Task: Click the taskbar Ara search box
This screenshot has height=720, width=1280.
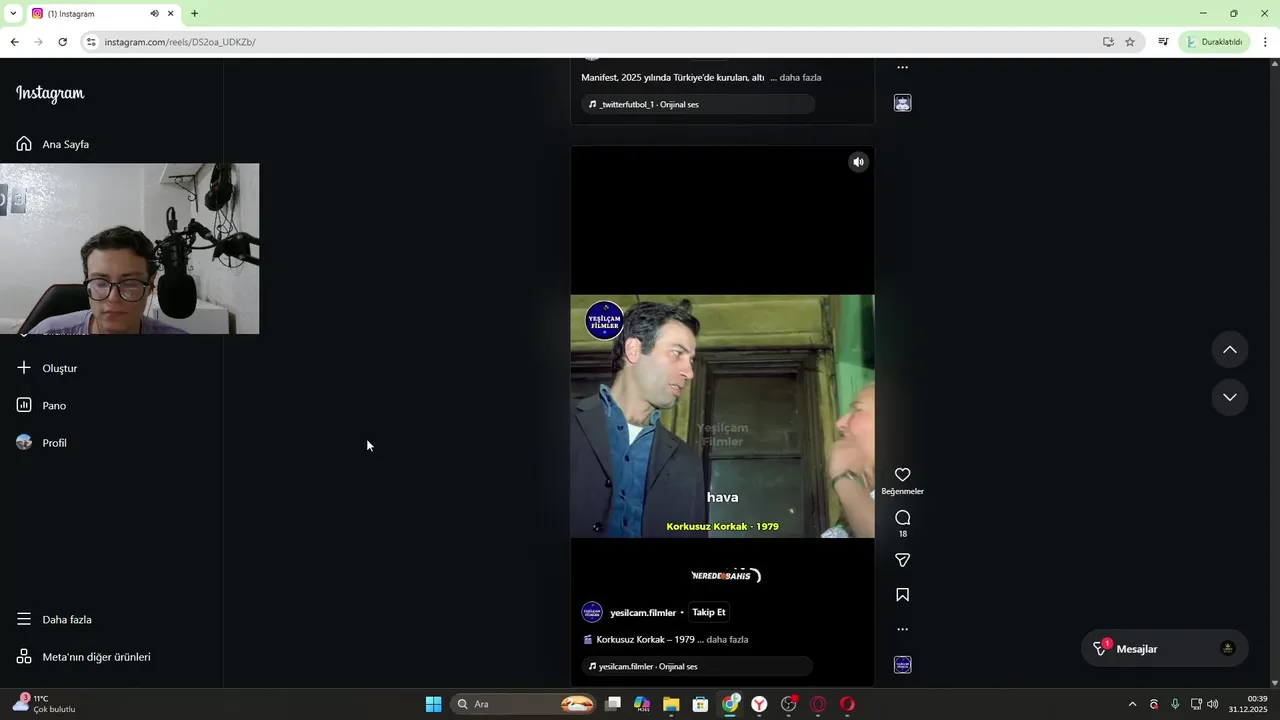Action: [x=524, y=704]
